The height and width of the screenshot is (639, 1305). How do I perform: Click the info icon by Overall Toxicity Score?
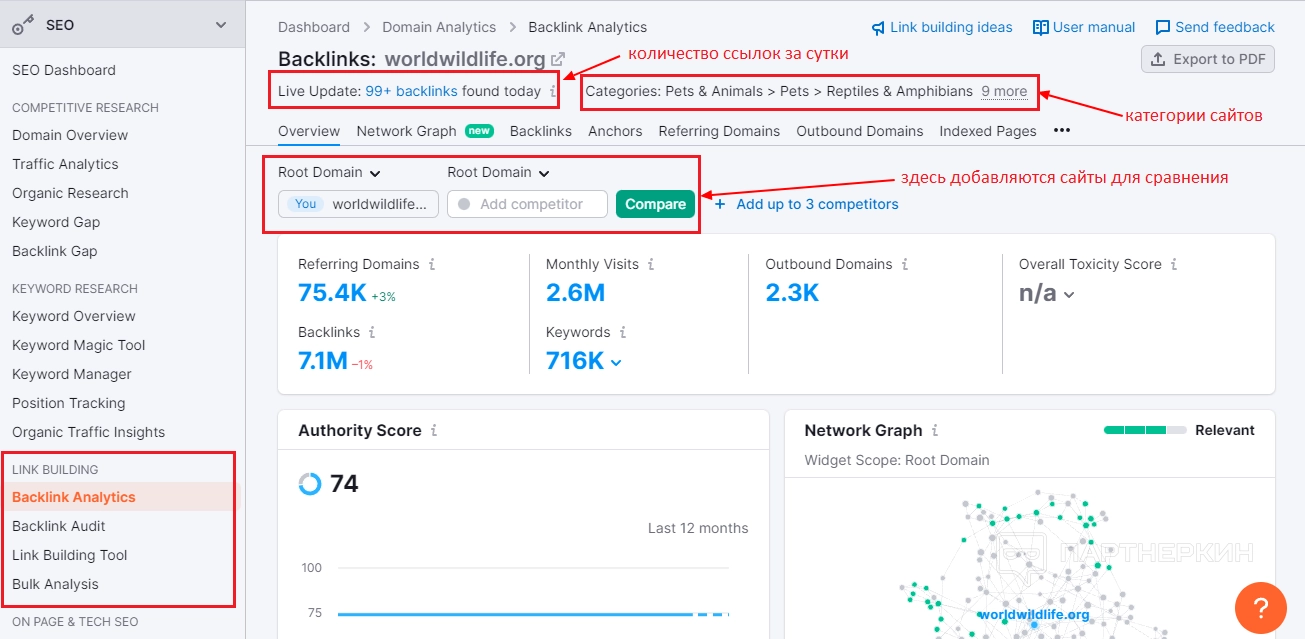click(x=1174, y=265)
